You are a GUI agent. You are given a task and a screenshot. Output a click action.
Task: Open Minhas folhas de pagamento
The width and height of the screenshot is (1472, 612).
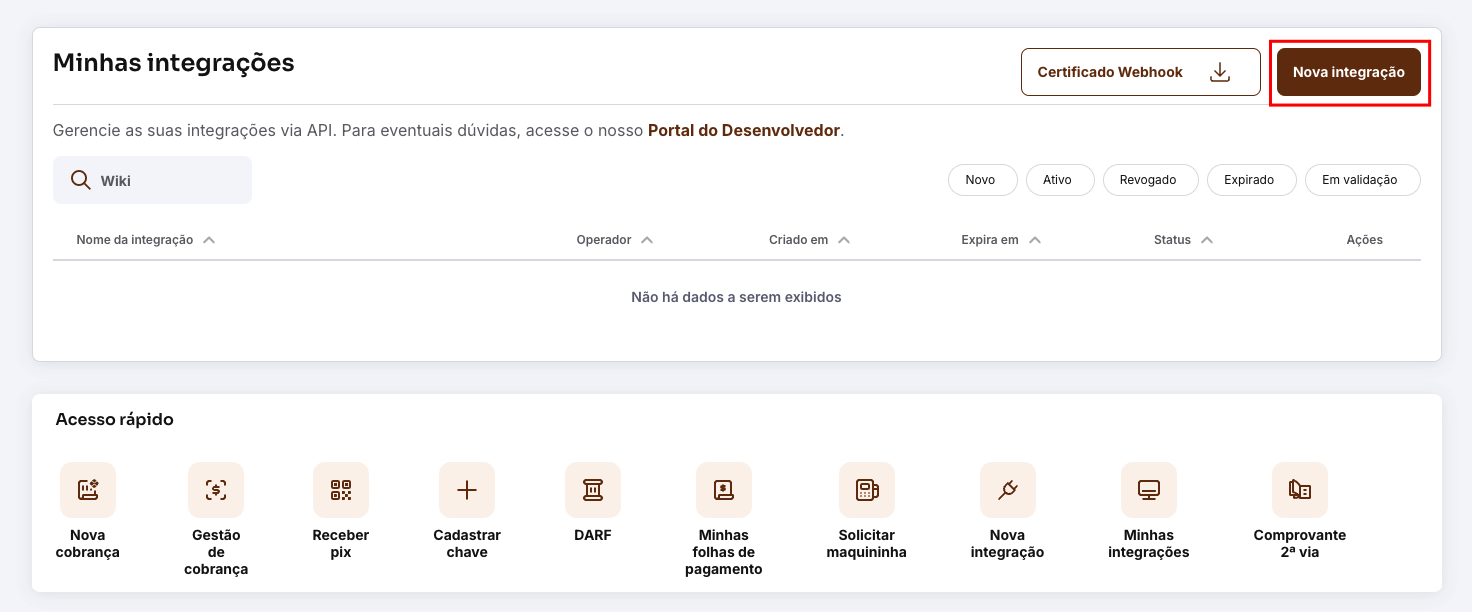point(723,490)
